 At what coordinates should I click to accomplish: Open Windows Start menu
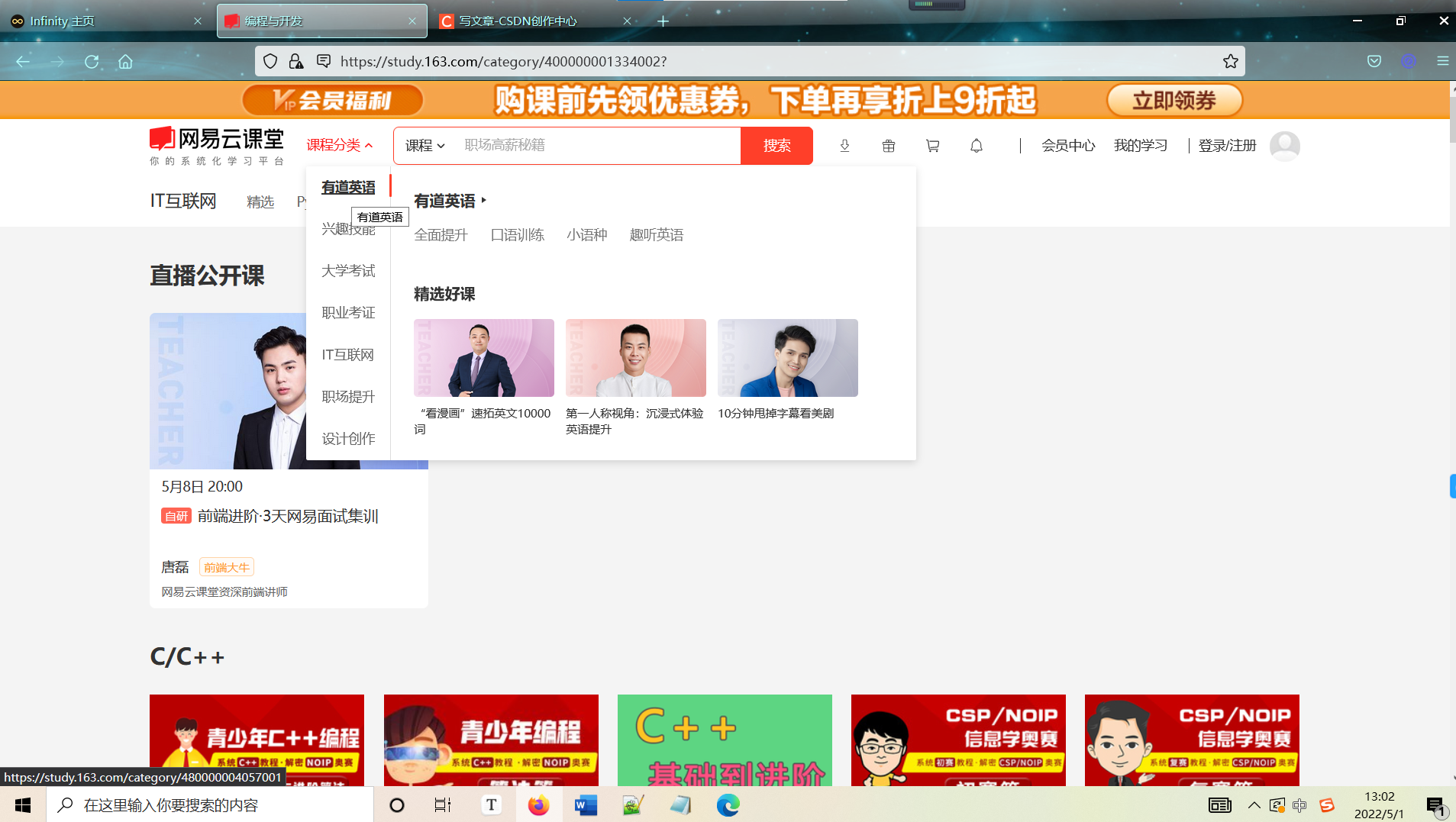(x=23, y=805)
